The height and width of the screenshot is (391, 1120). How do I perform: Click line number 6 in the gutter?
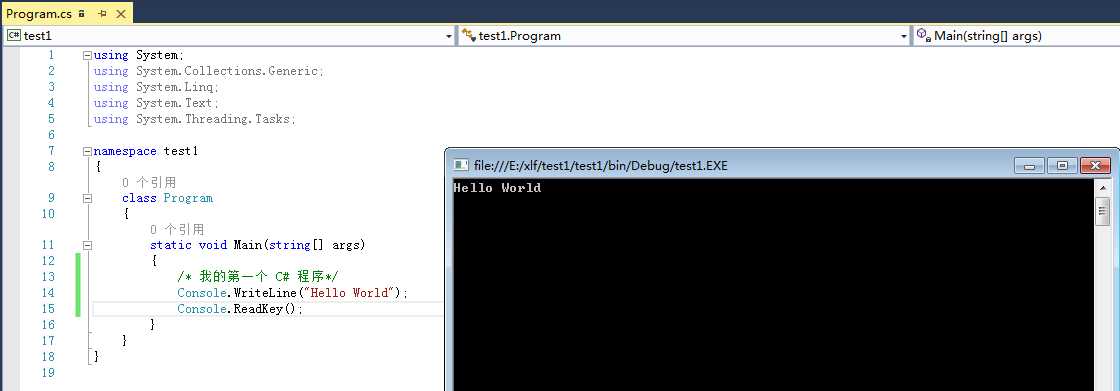pyautogui.click(x=51, y=135)
